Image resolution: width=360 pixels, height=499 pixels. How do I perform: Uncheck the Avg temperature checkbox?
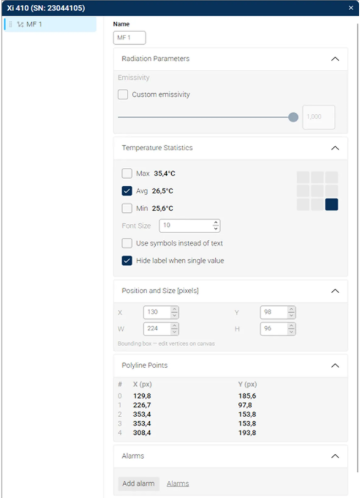tap(127, 191)
